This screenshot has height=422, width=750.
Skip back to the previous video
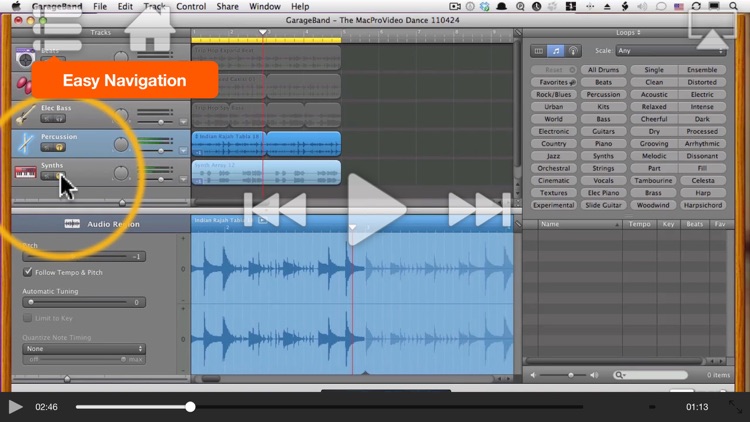(275, 209)
